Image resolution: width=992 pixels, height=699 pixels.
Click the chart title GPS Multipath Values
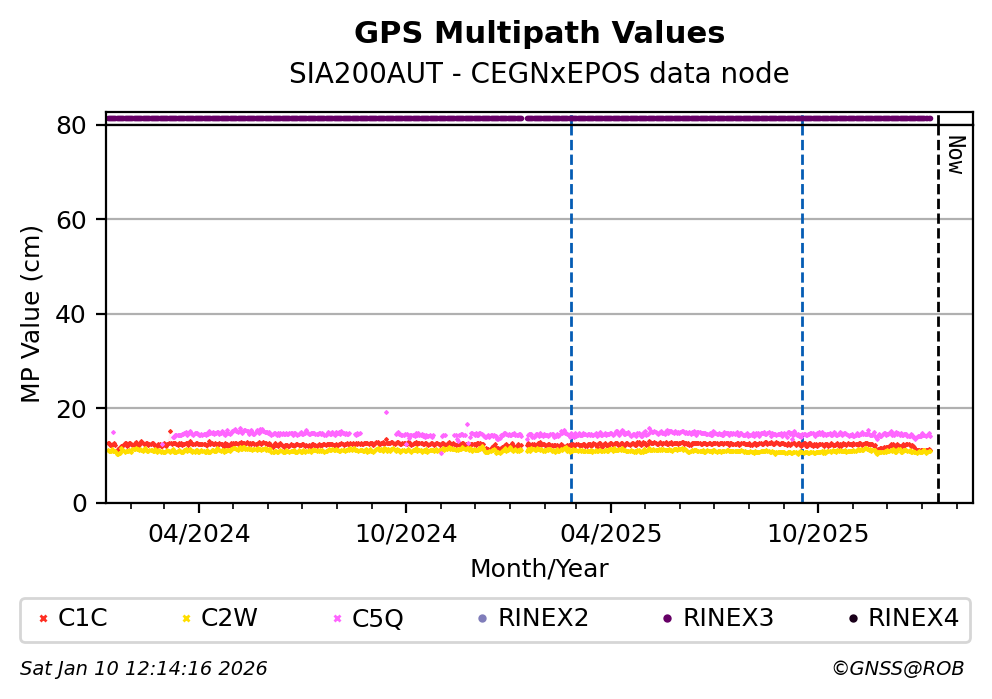[x=539, y=33]
